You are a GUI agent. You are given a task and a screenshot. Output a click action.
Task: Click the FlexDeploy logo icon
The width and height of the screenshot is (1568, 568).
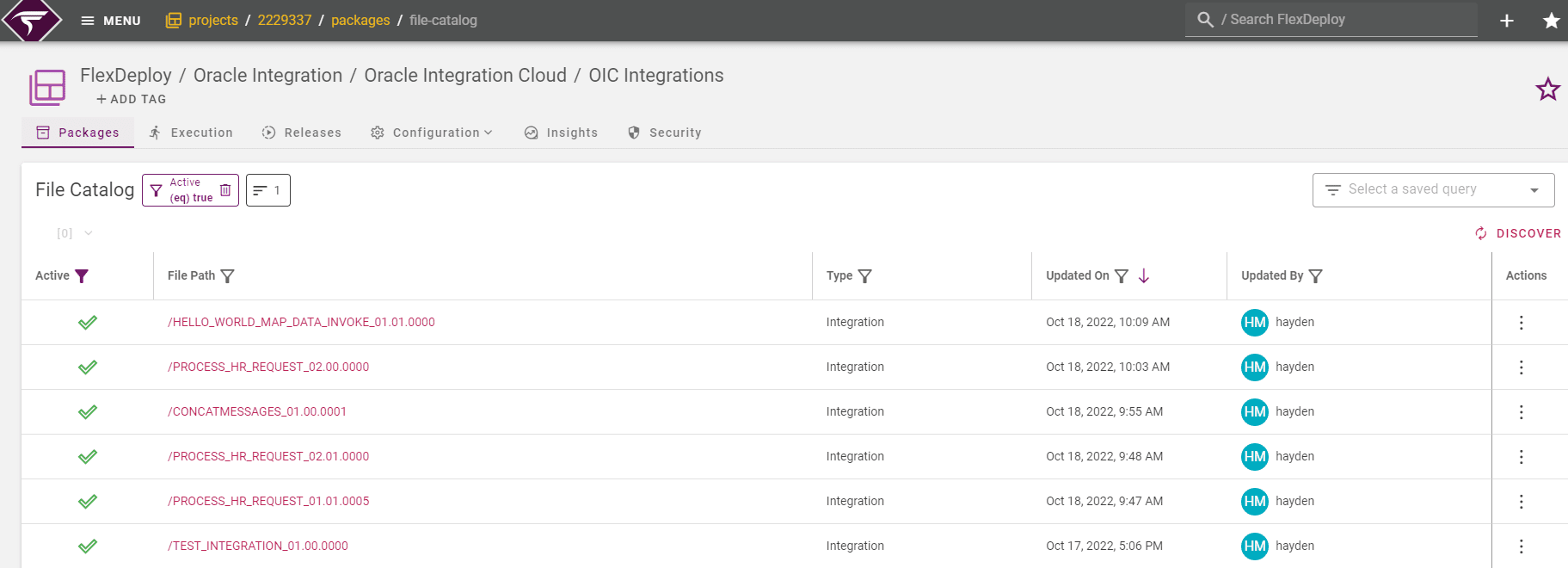[32, 20]
